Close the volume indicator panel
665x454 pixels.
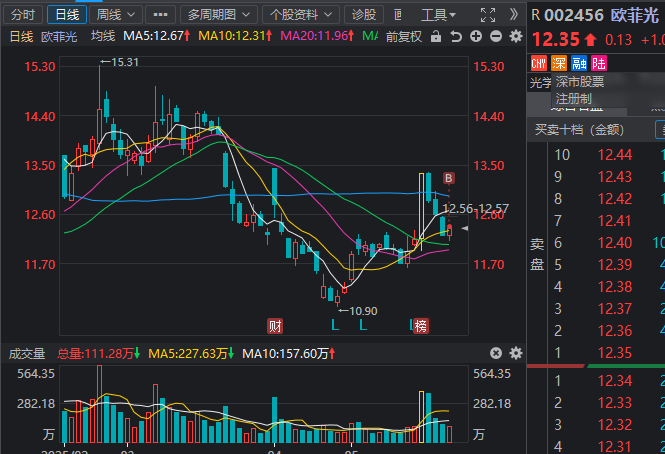click(494, 353)
